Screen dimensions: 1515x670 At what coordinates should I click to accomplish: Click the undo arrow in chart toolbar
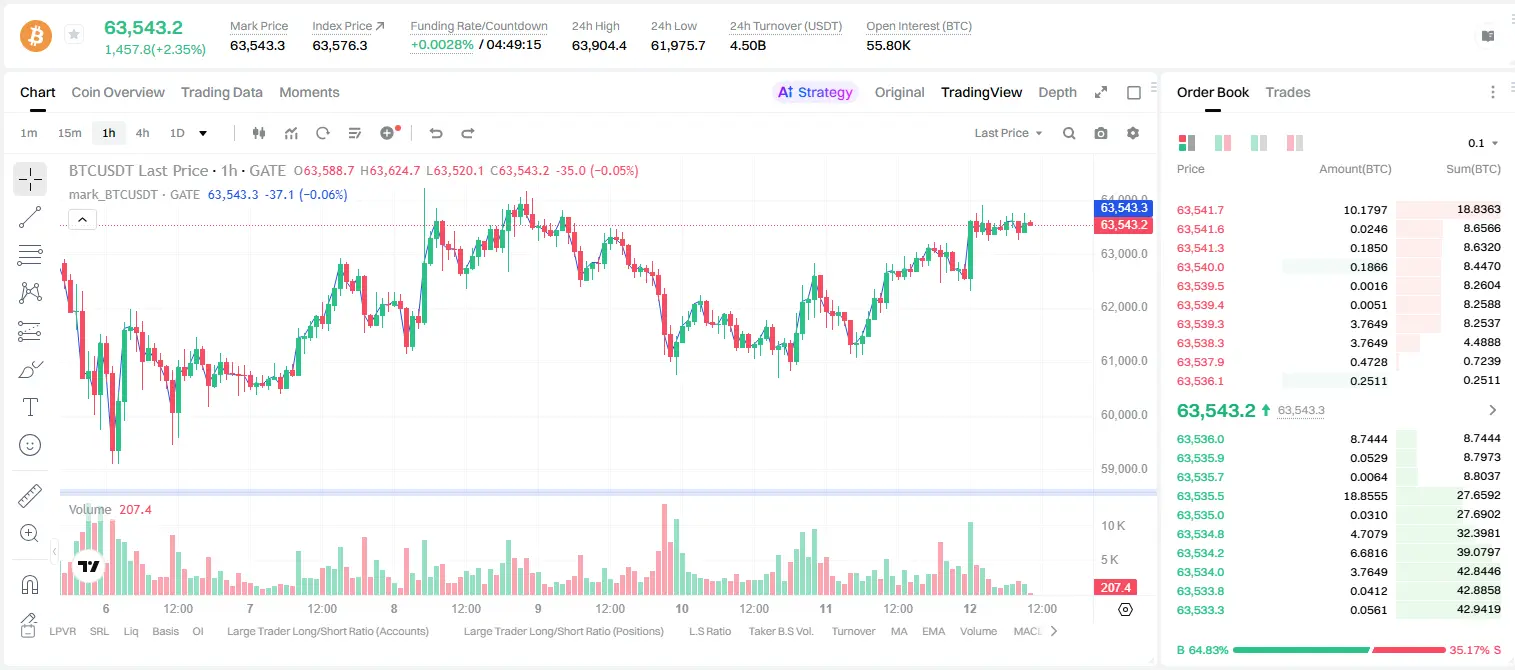435,133
